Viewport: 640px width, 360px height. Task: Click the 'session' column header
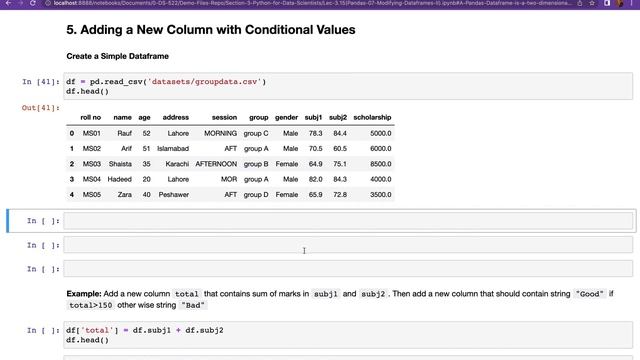click(x=224, y=117)
